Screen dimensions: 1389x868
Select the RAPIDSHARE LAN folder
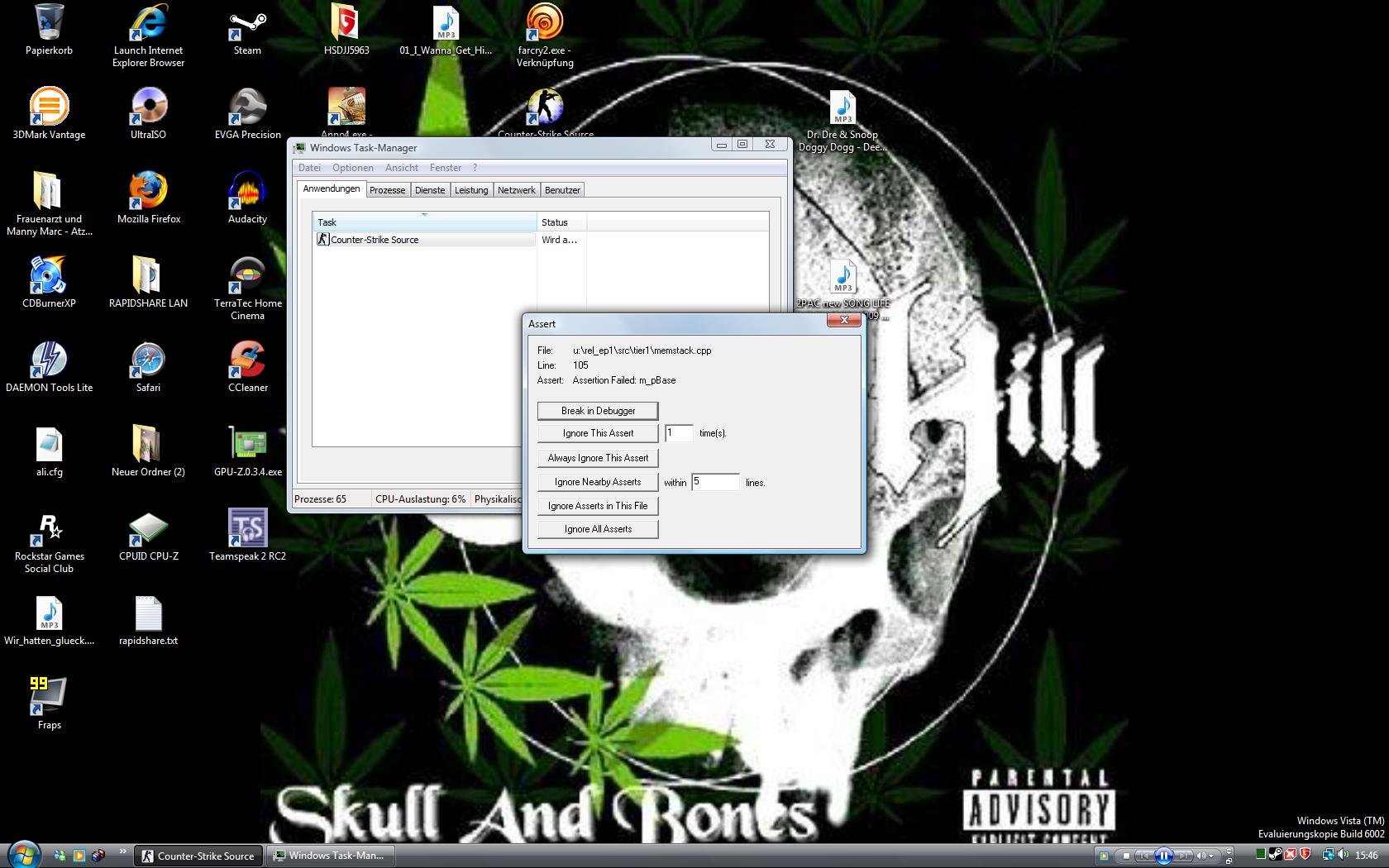coord(148,282)
